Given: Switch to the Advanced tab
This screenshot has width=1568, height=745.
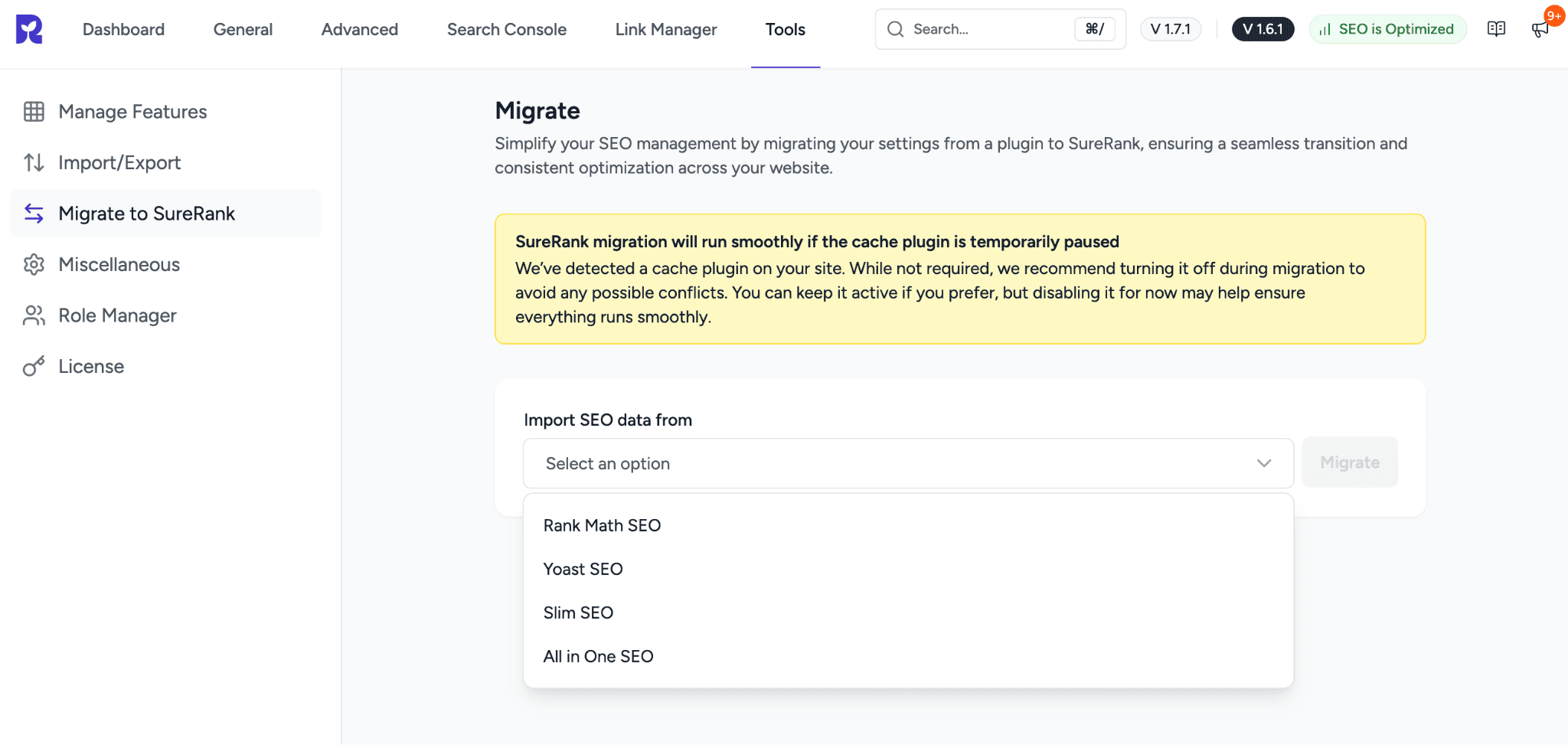Looking at the screenshot, I should click(360, 29).
